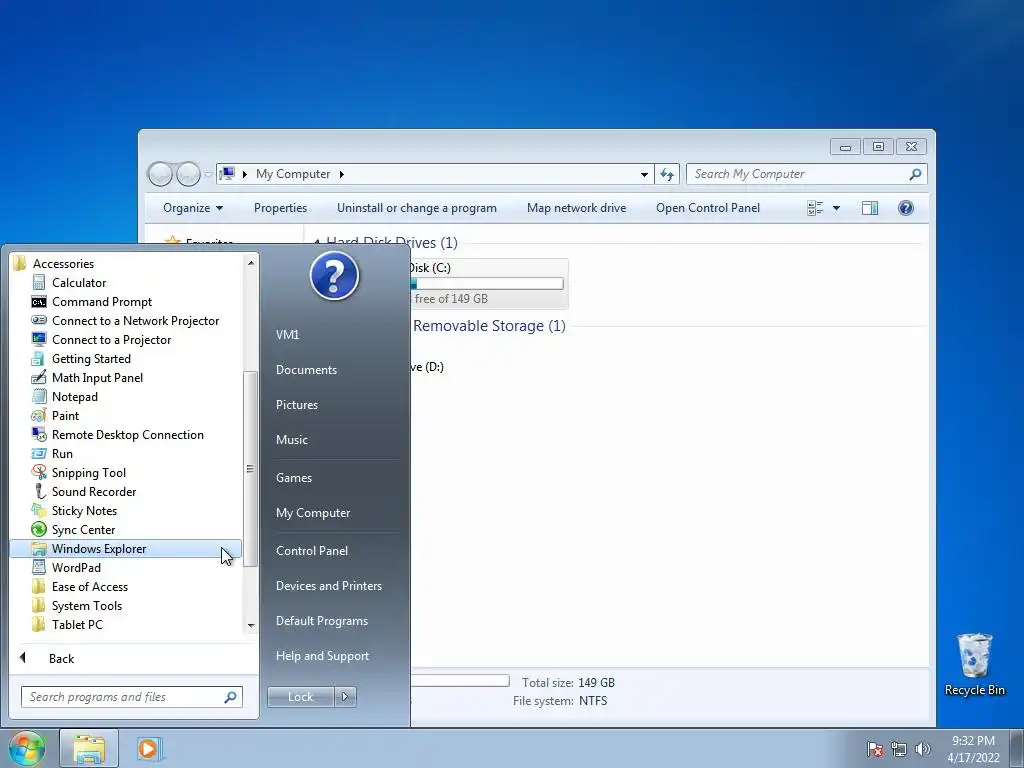Click Map network drive
Screen dimensions: 1024x768
pos(576,208)
